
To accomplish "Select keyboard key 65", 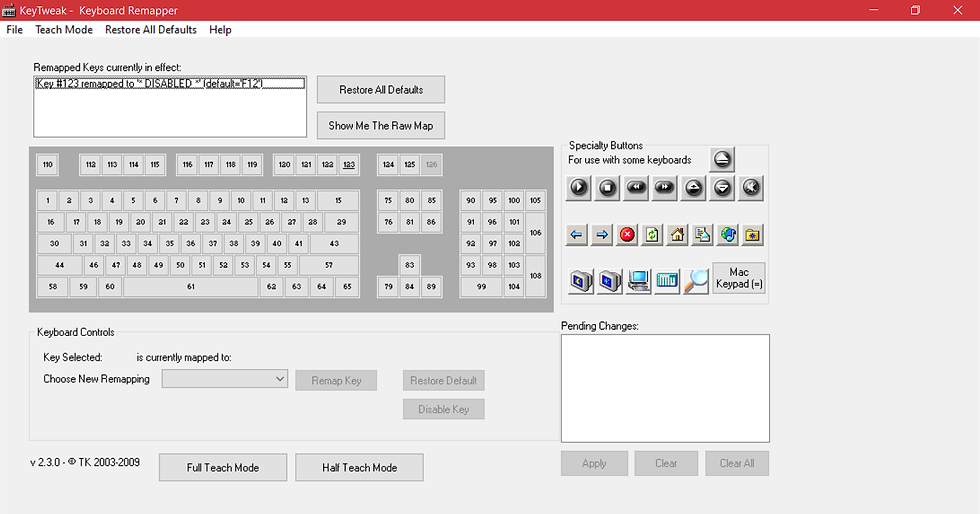I will click(x=347, y=286).
